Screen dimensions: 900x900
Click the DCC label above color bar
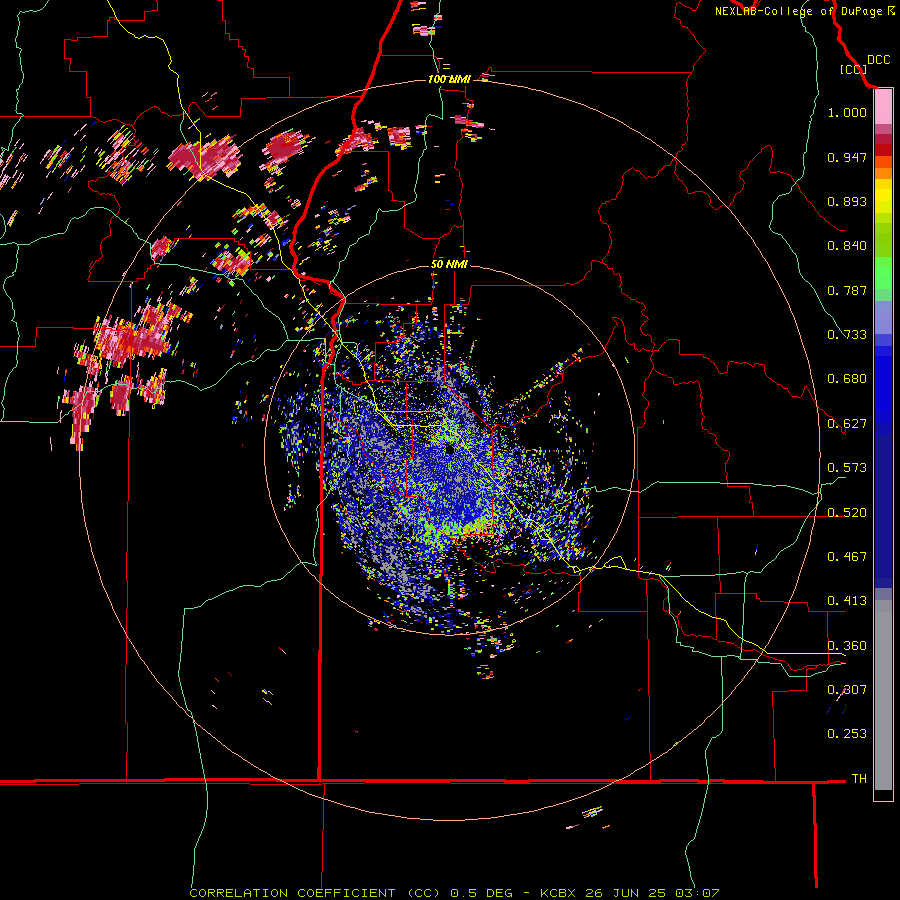[879, 60]
